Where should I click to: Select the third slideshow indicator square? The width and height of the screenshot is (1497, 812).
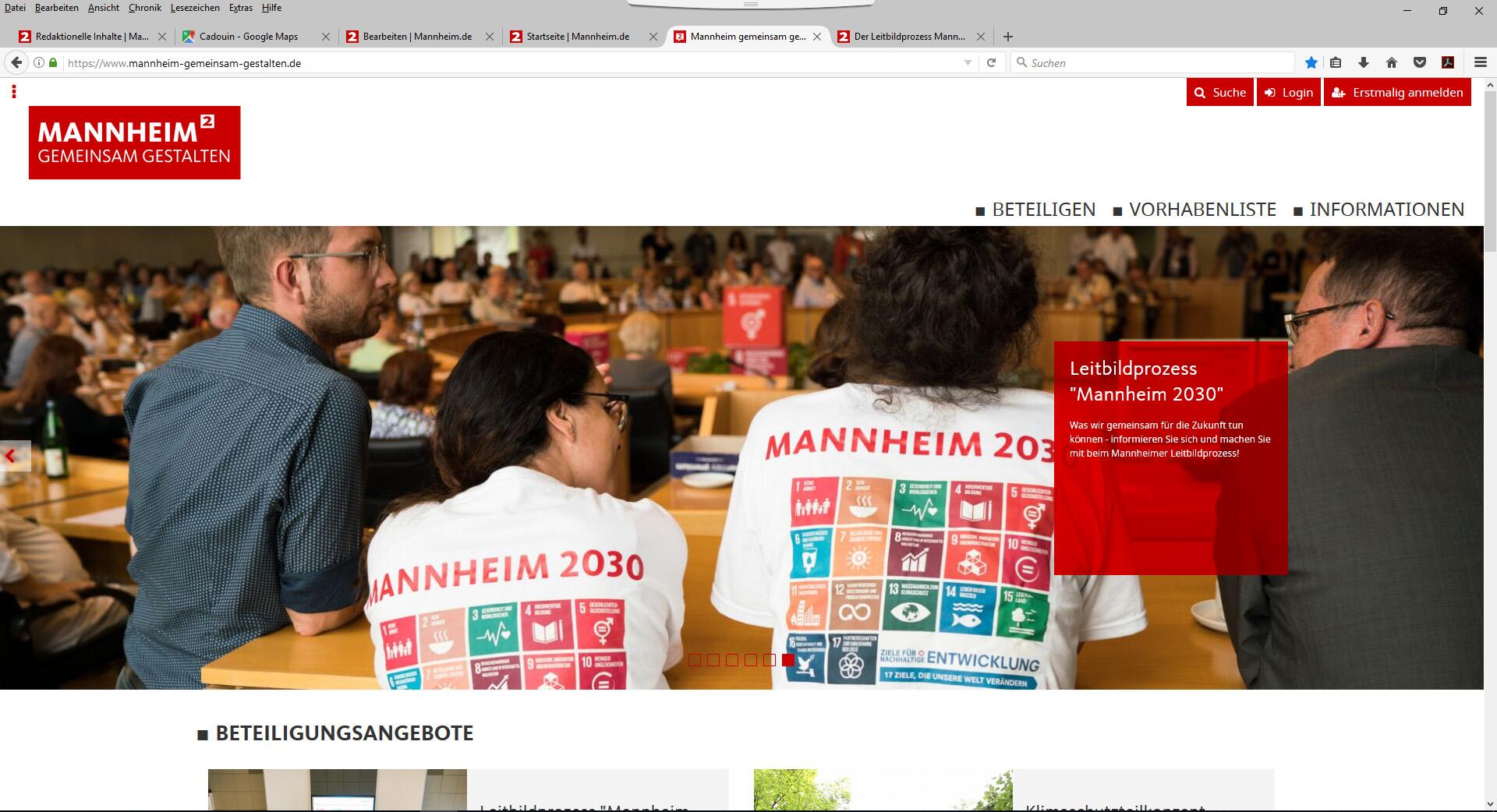(732, 660)
